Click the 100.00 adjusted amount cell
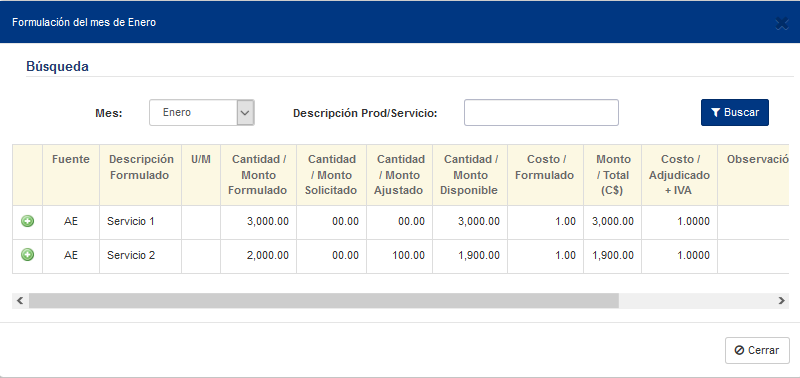Image resolution: width=800 pixels, height=378 pixels. point(399,256)
